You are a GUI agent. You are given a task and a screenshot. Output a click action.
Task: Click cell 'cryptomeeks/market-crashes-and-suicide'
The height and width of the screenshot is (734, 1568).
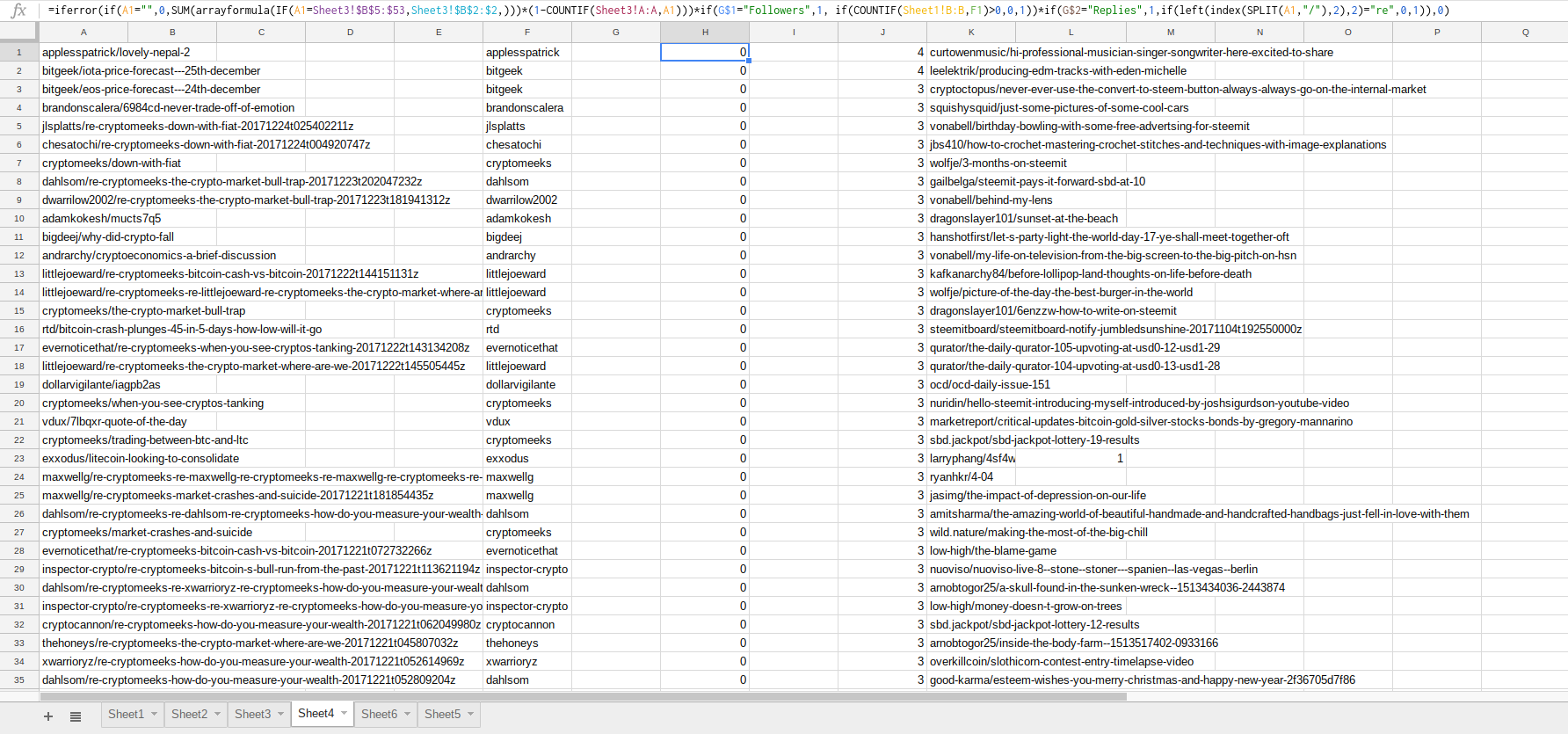pos(148,532)
